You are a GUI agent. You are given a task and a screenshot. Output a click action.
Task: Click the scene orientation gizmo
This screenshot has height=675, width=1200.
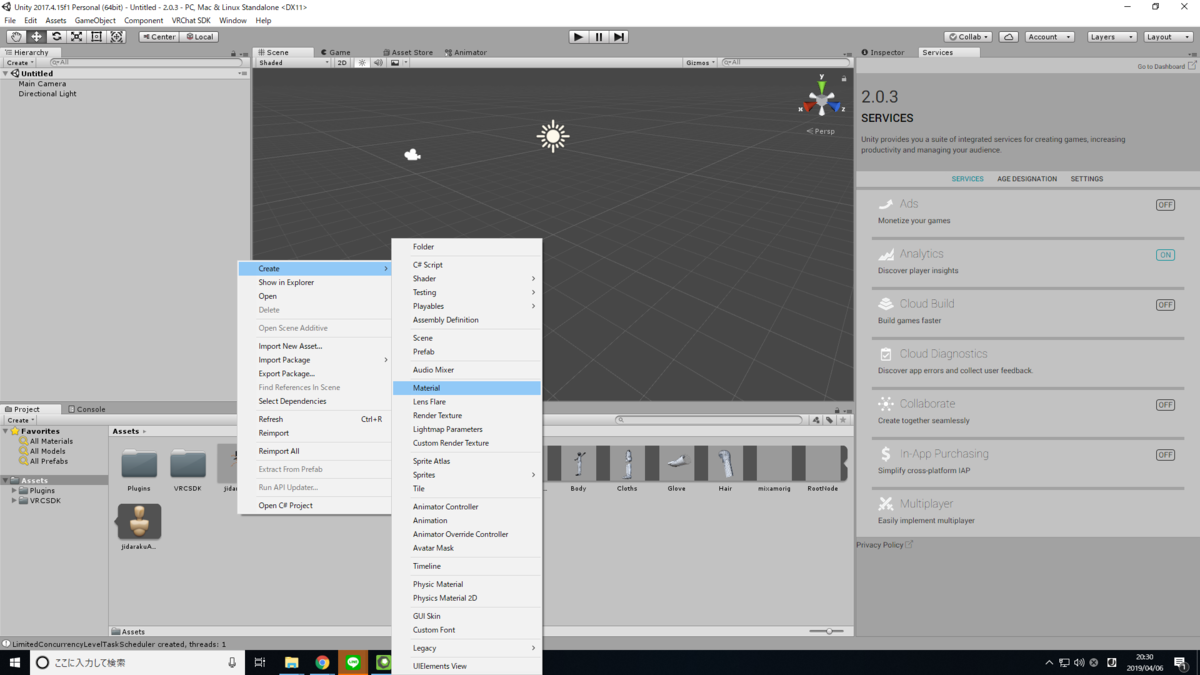click(x=822, y=100)
